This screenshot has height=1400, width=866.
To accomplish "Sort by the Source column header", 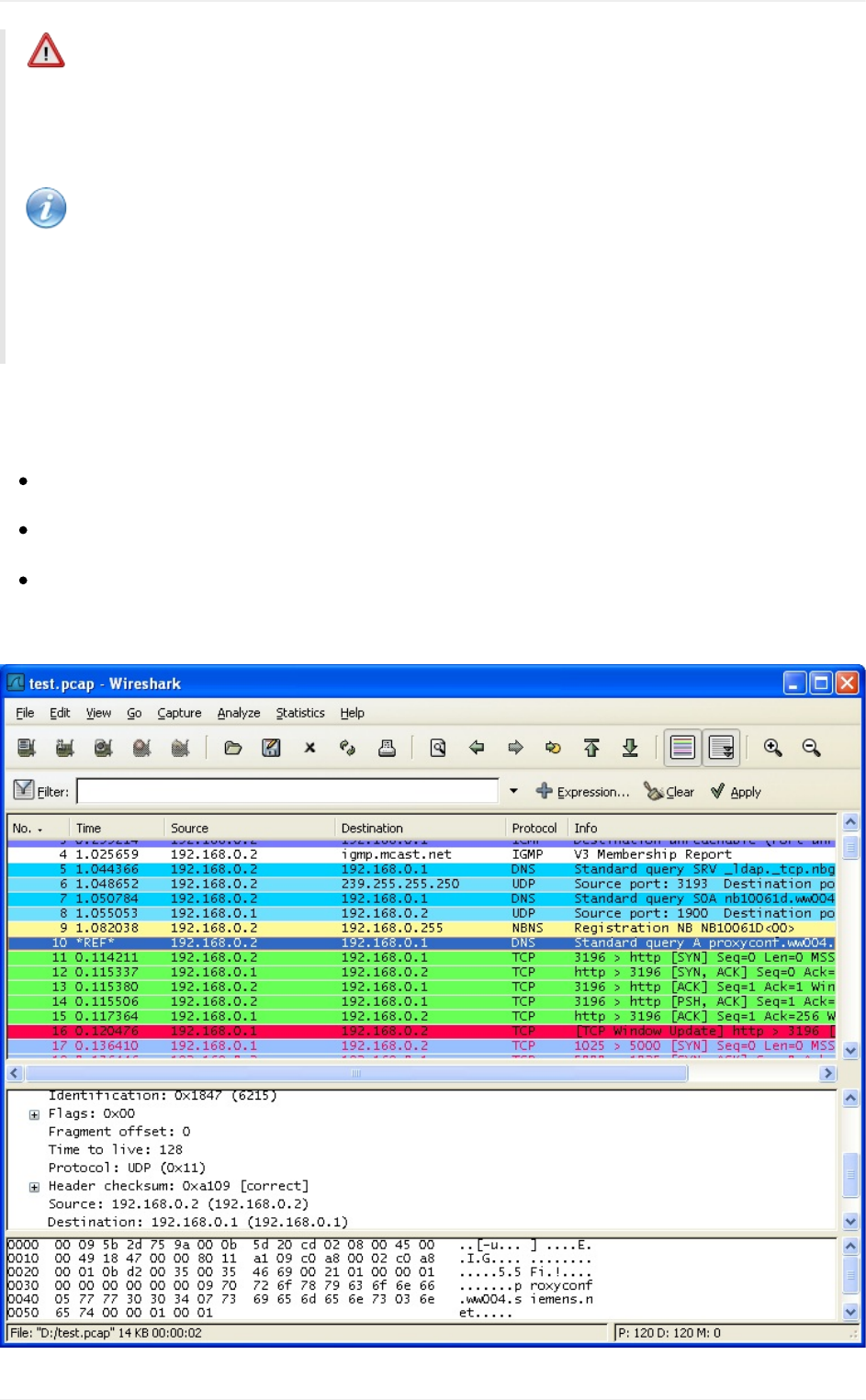I will [250, 828].
